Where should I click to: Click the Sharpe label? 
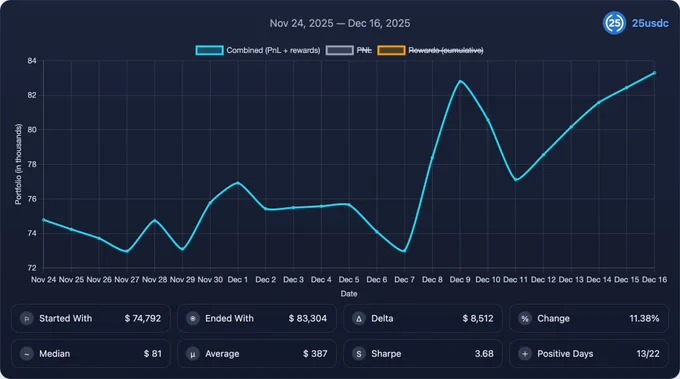click(386, 354)
